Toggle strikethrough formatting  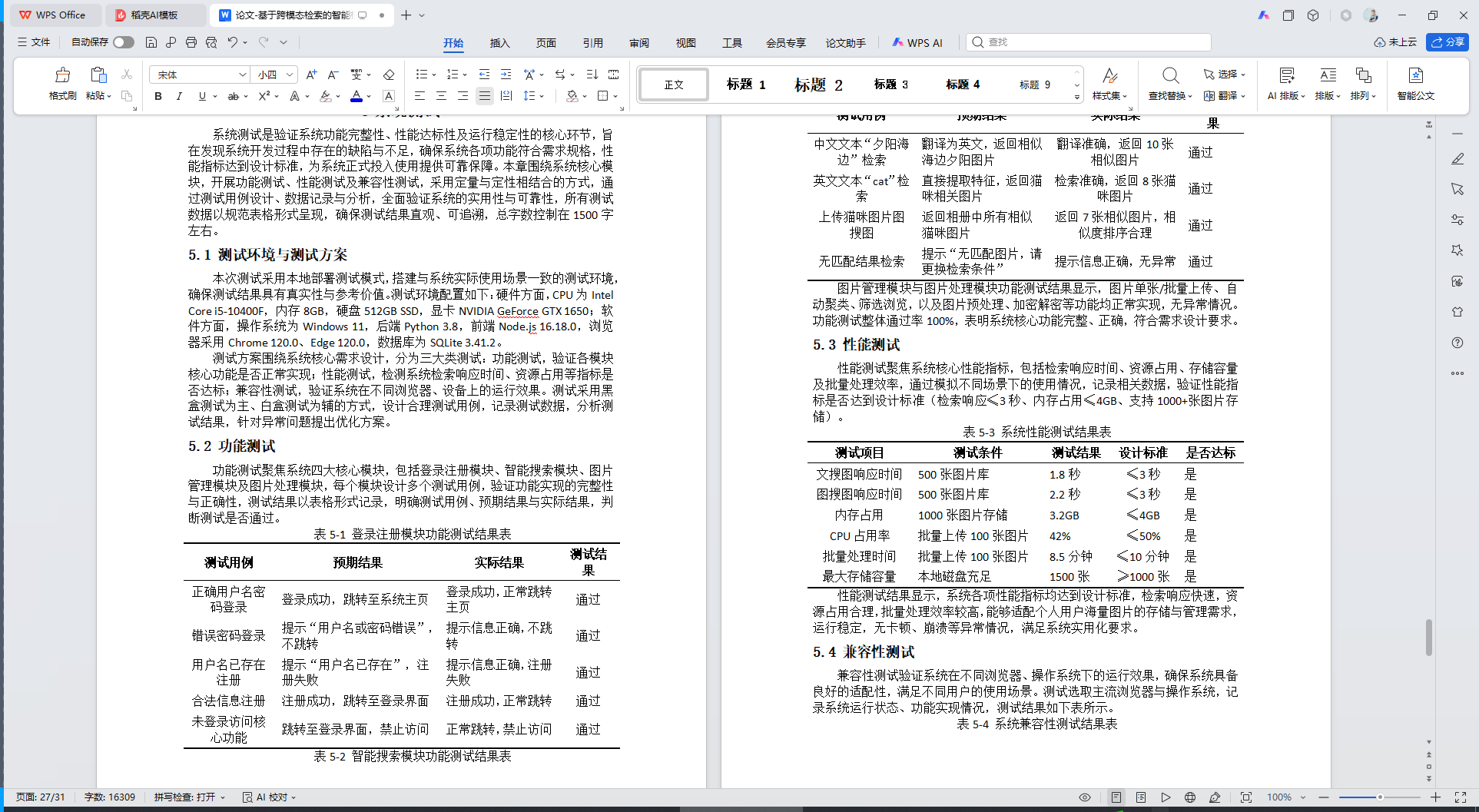[233, 96]
